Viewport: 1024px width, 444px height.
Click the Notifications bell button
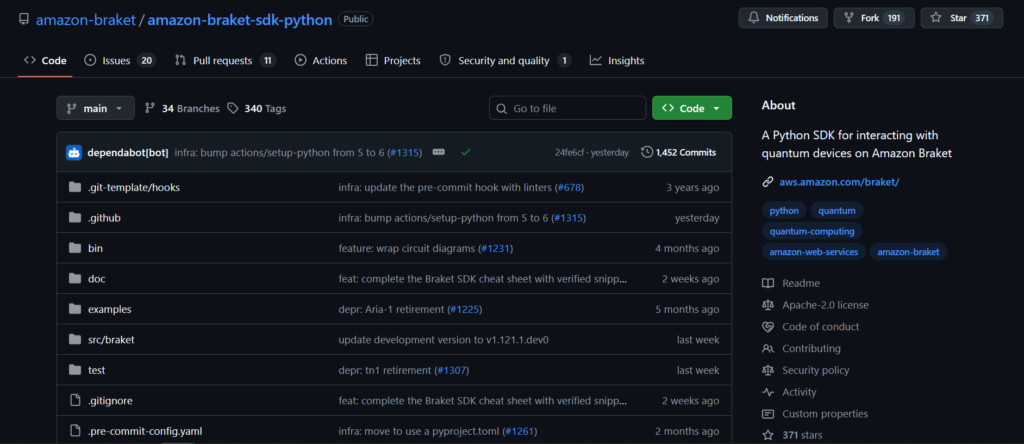(783, 18)
